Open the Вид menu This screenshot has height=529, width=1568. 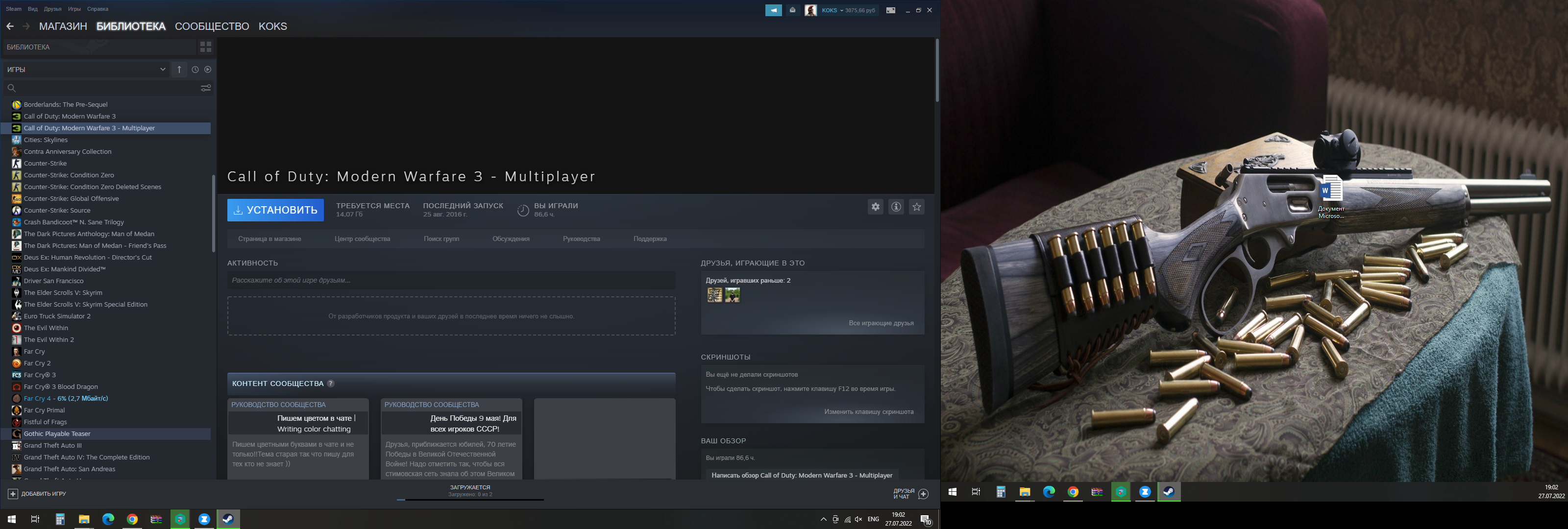pyautogui.click(x=33, y=9)
